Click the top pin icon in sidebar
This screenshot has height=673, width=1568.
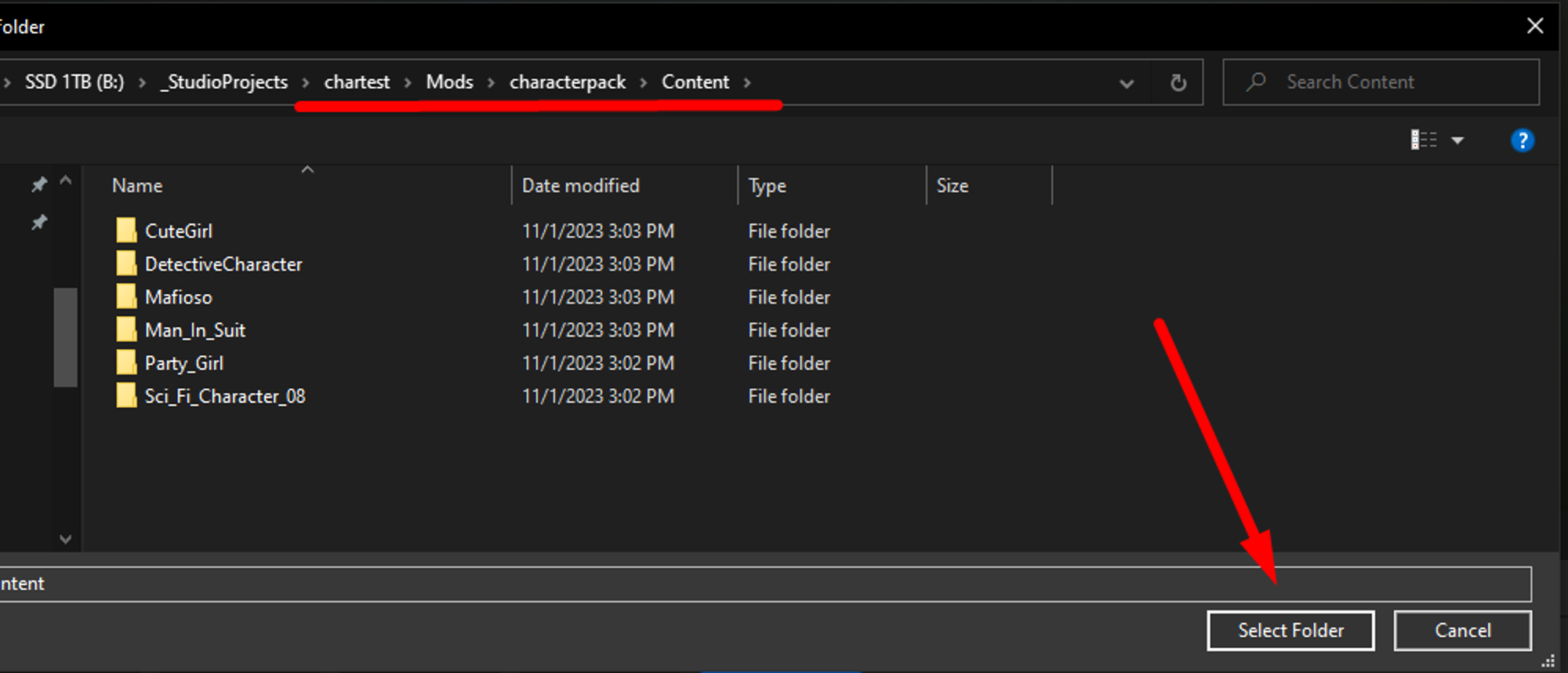[38, 184]
